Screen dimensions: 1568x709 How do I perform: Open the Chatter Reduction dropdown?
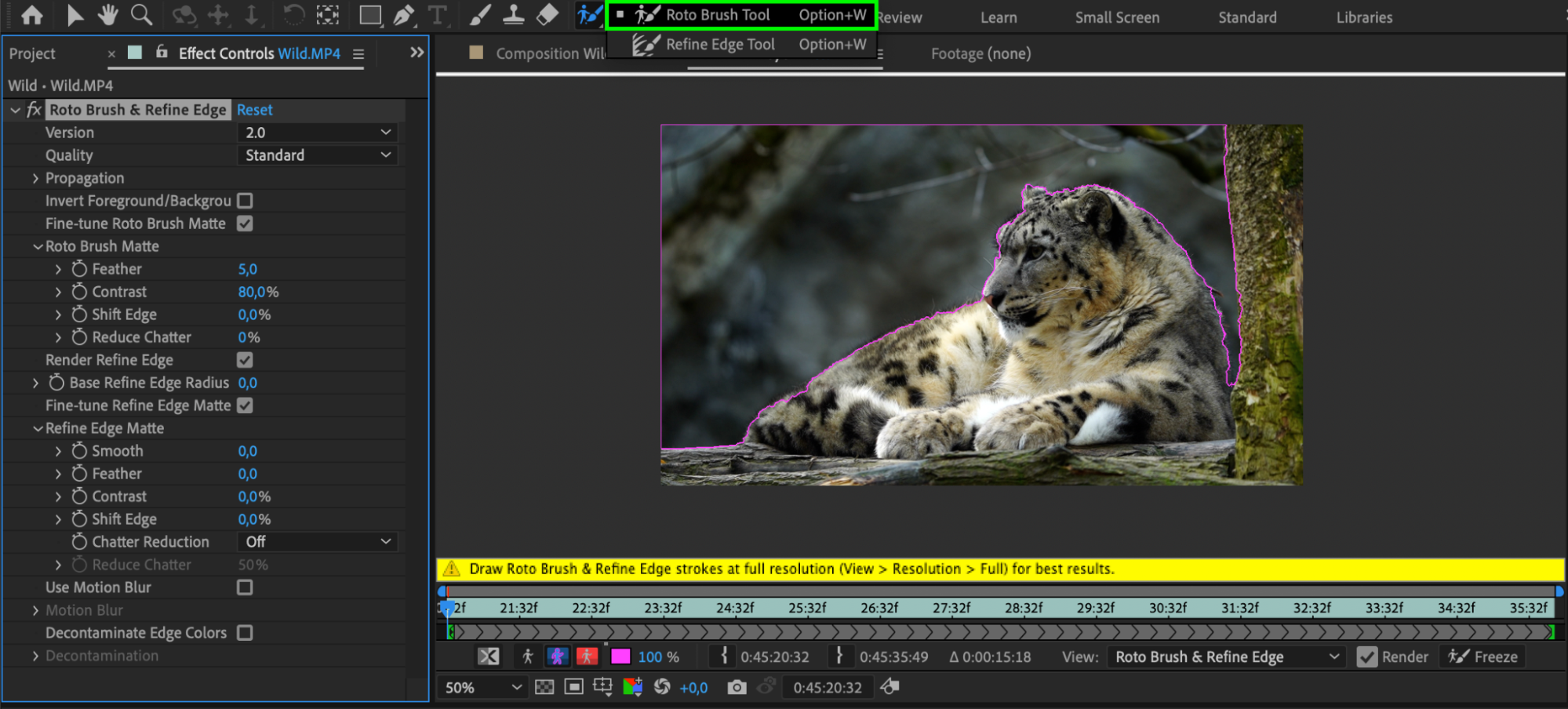tap(317, 542)
